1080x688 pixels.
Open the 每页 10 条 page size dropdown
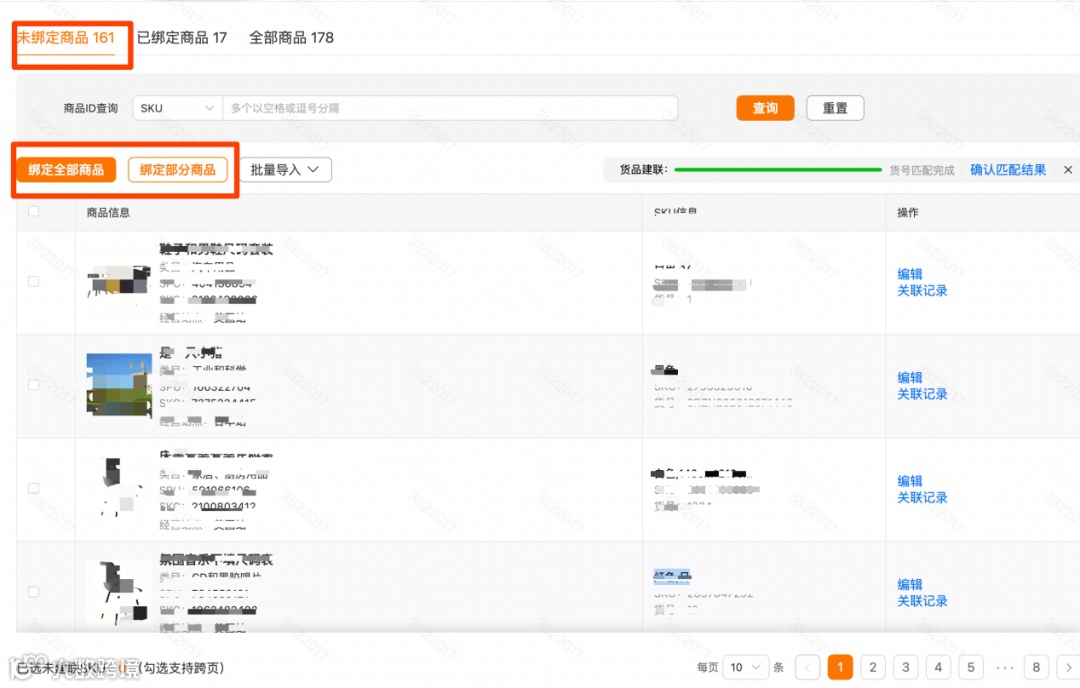pyautogui.click(x=745, y=667)
